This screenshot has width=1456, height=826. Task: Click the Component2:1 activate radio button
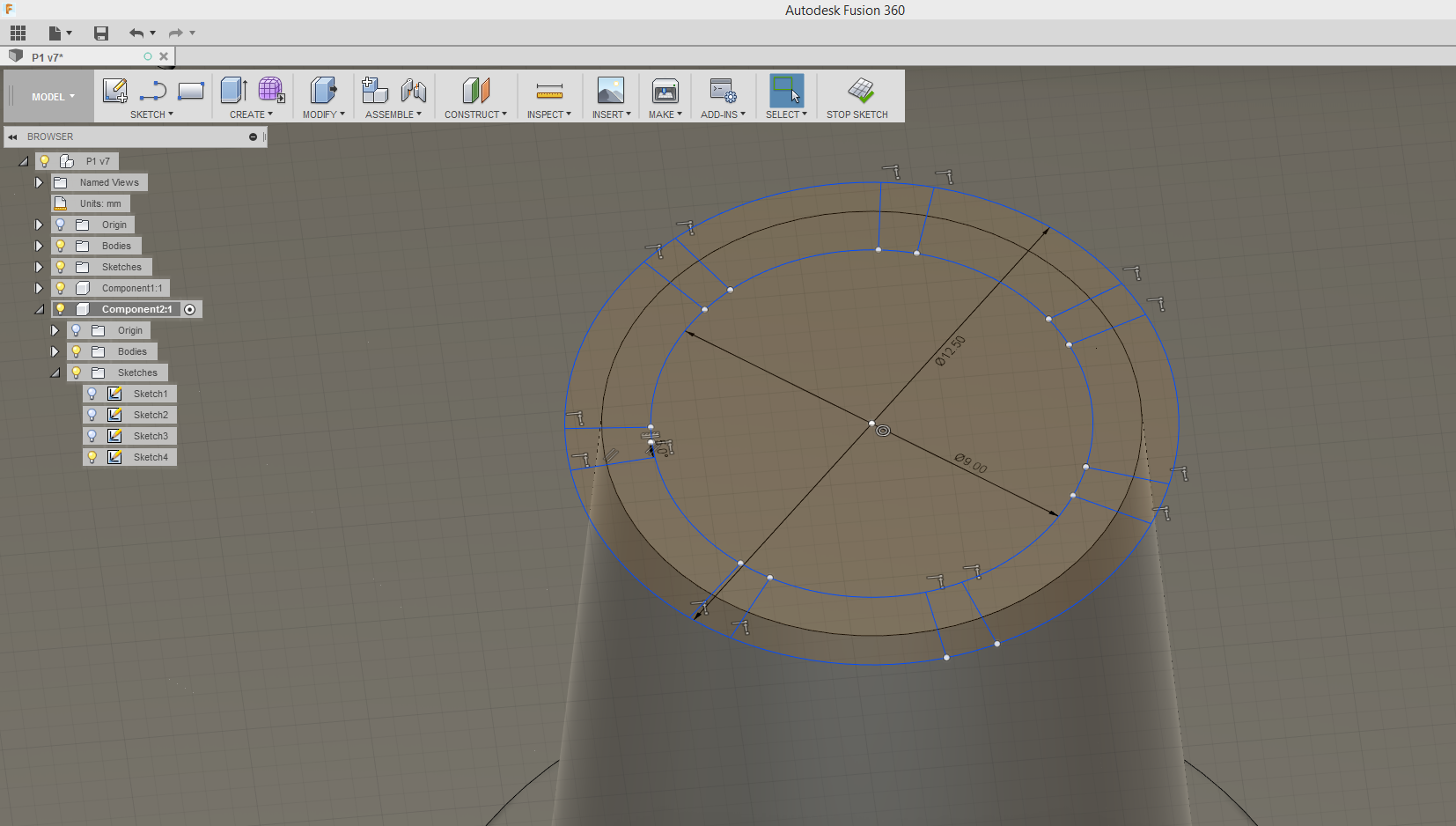[190, 310]
